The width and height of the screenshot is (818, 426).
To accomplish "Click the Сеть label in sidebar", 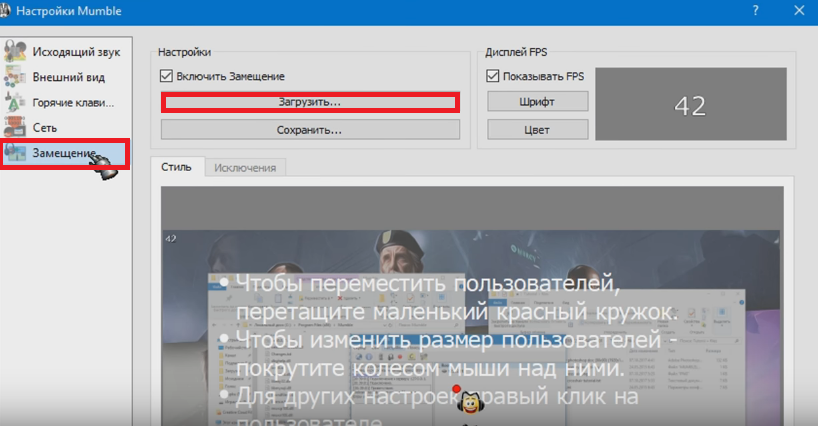I will pos(44,128).
